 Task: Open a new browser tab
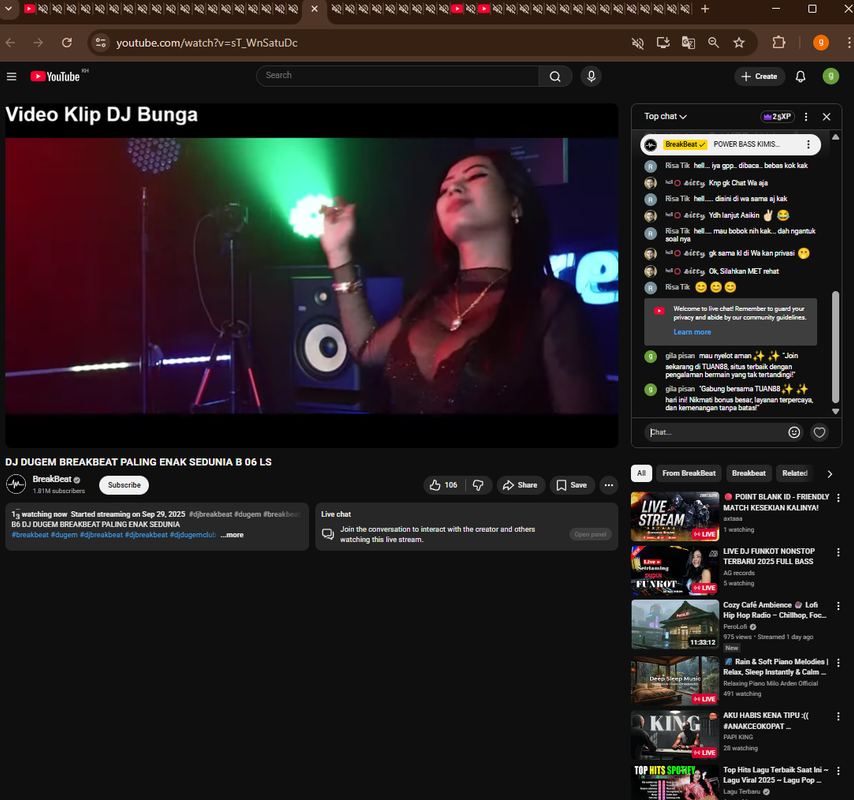(705, 9)
